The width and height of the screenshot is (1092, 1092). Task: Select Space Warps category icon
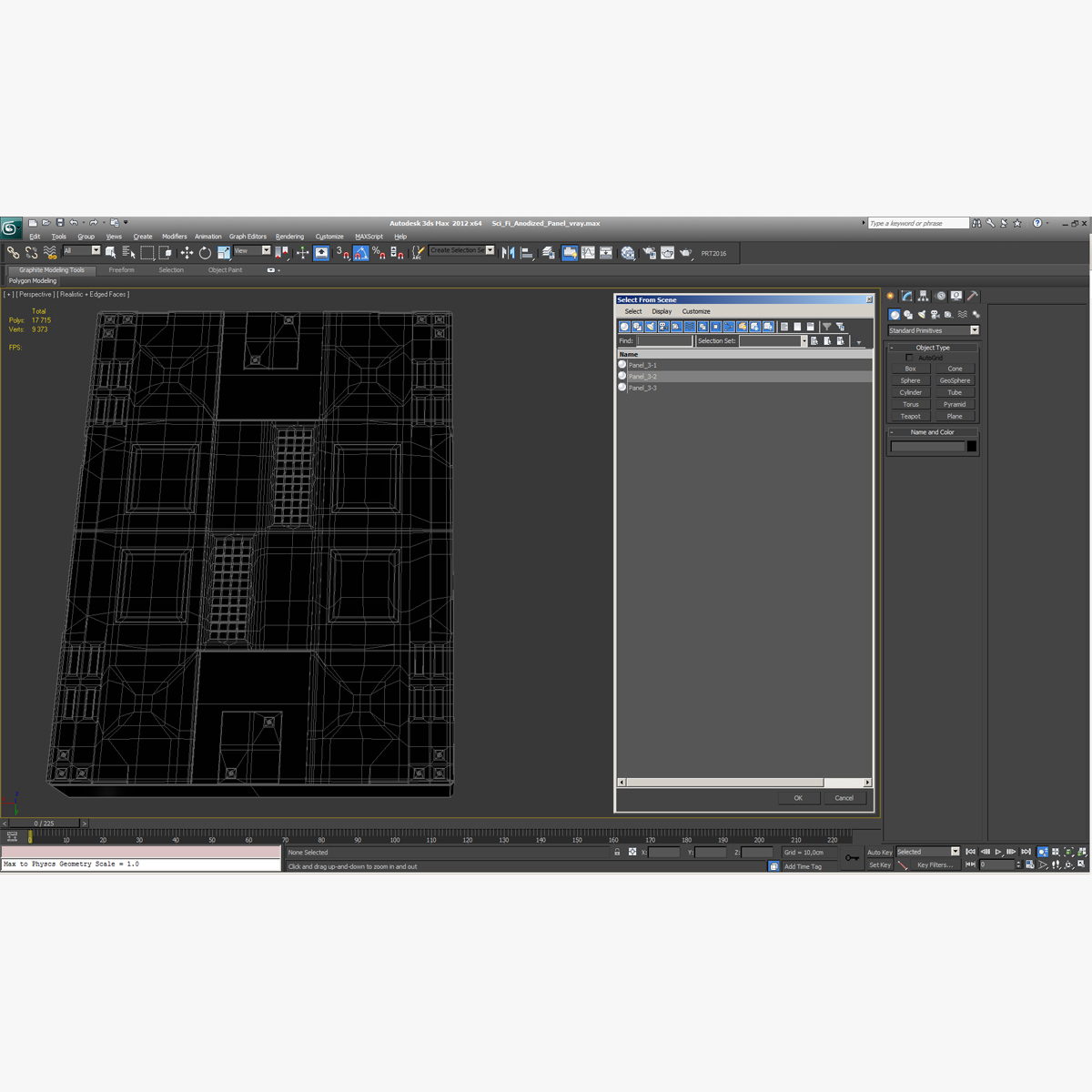click(962, 315)
